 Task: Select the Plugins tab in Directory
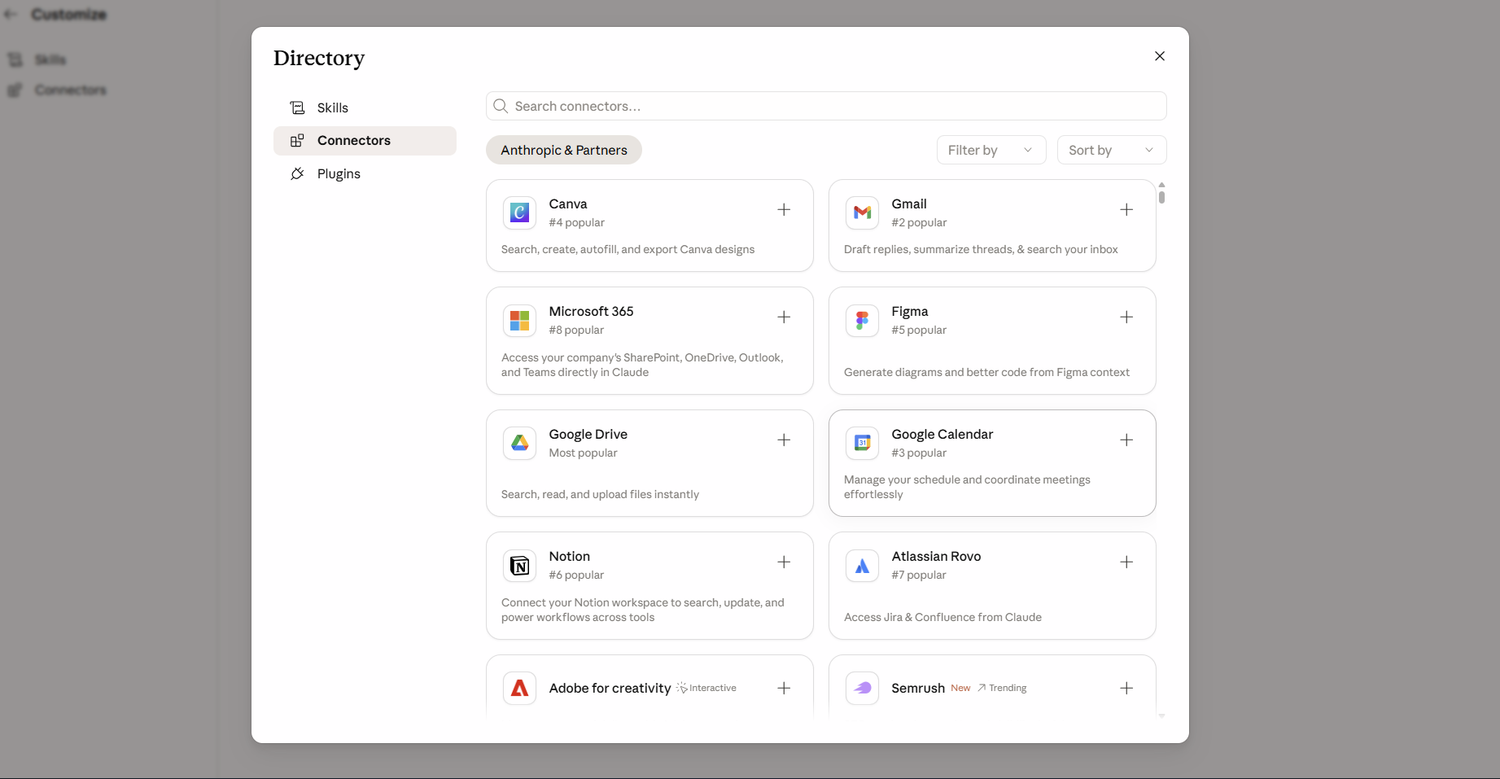pyautogui.click(x=365, y=174)
